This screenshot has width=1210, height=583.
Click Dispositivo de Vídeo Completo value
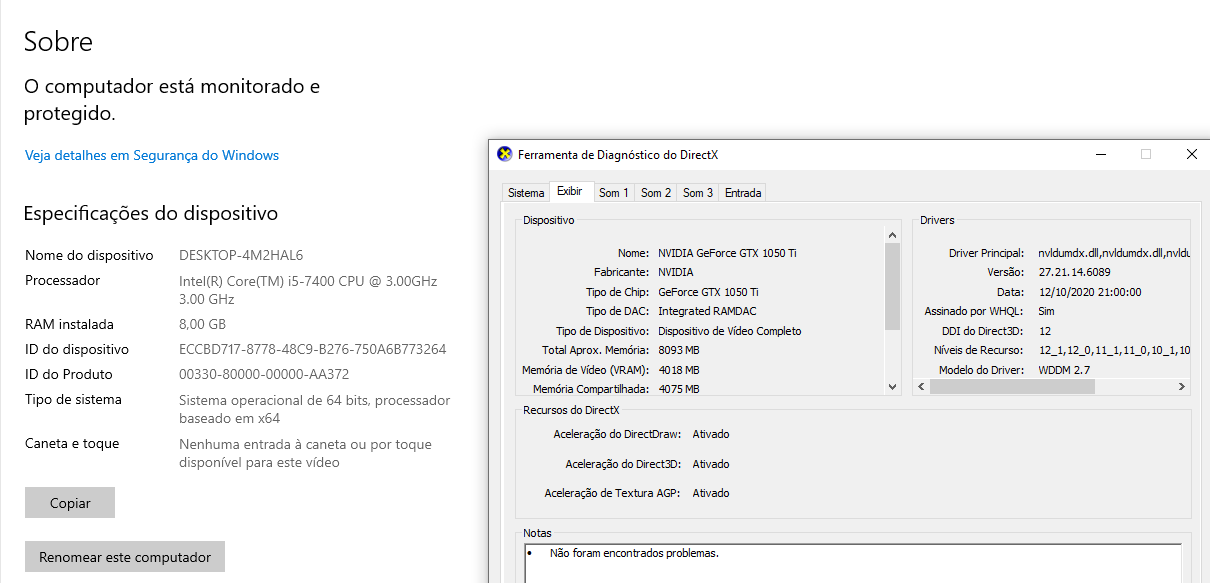coord(730,331)
